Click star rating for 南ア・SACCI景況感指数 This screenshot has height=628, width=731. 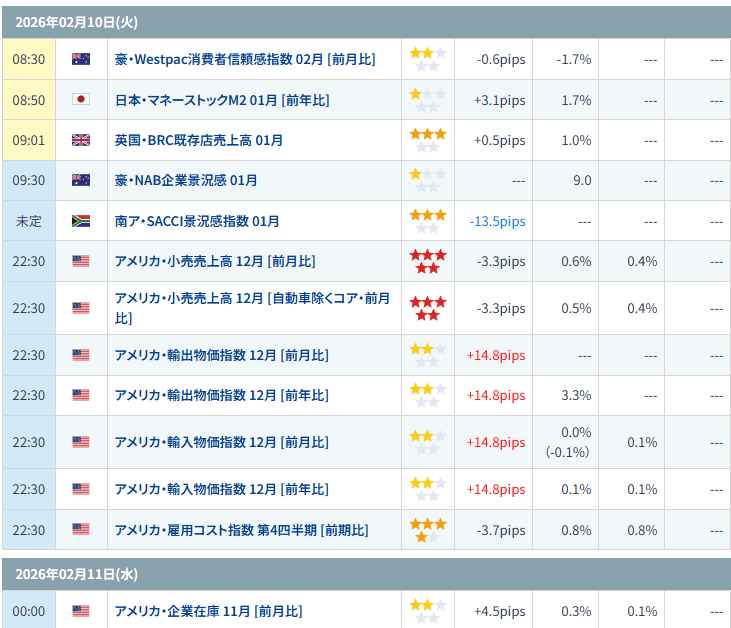(x=428, y=221)
